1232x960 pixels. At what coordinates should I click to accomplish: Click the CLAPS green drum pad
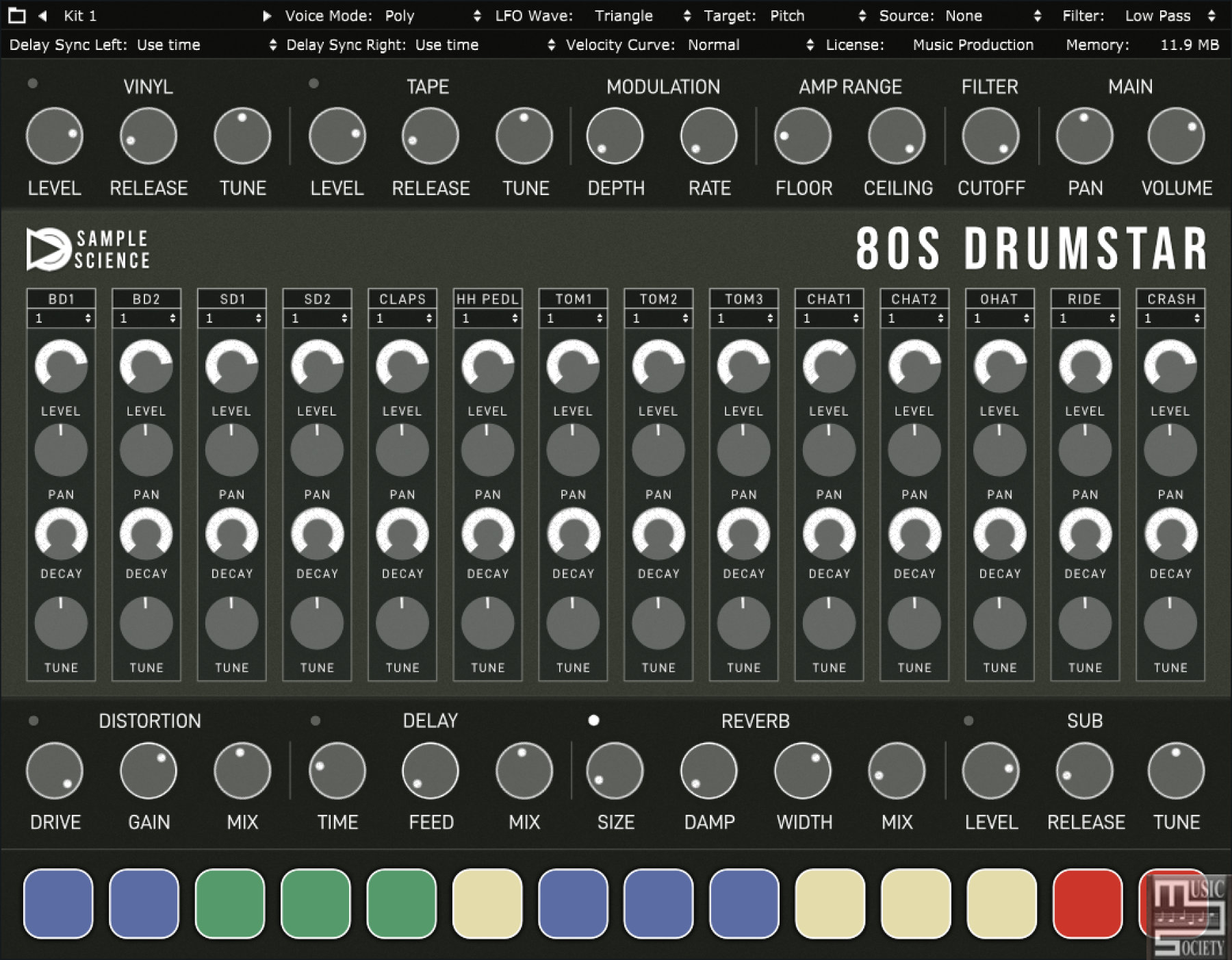[402, 904]
